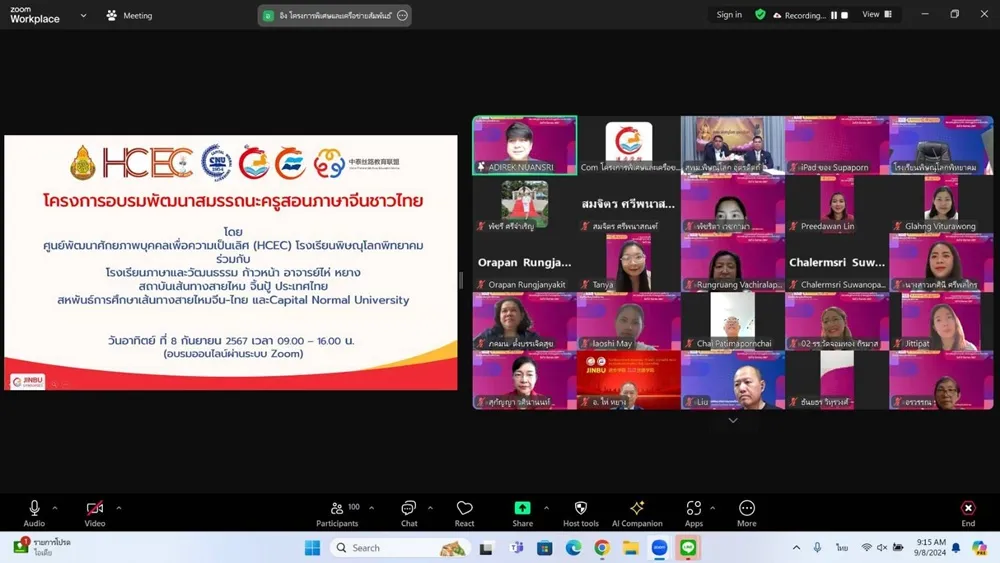Viewport: 1000px width, 563px height.
Task: Select Liu video tile
Action: point(733,379)
